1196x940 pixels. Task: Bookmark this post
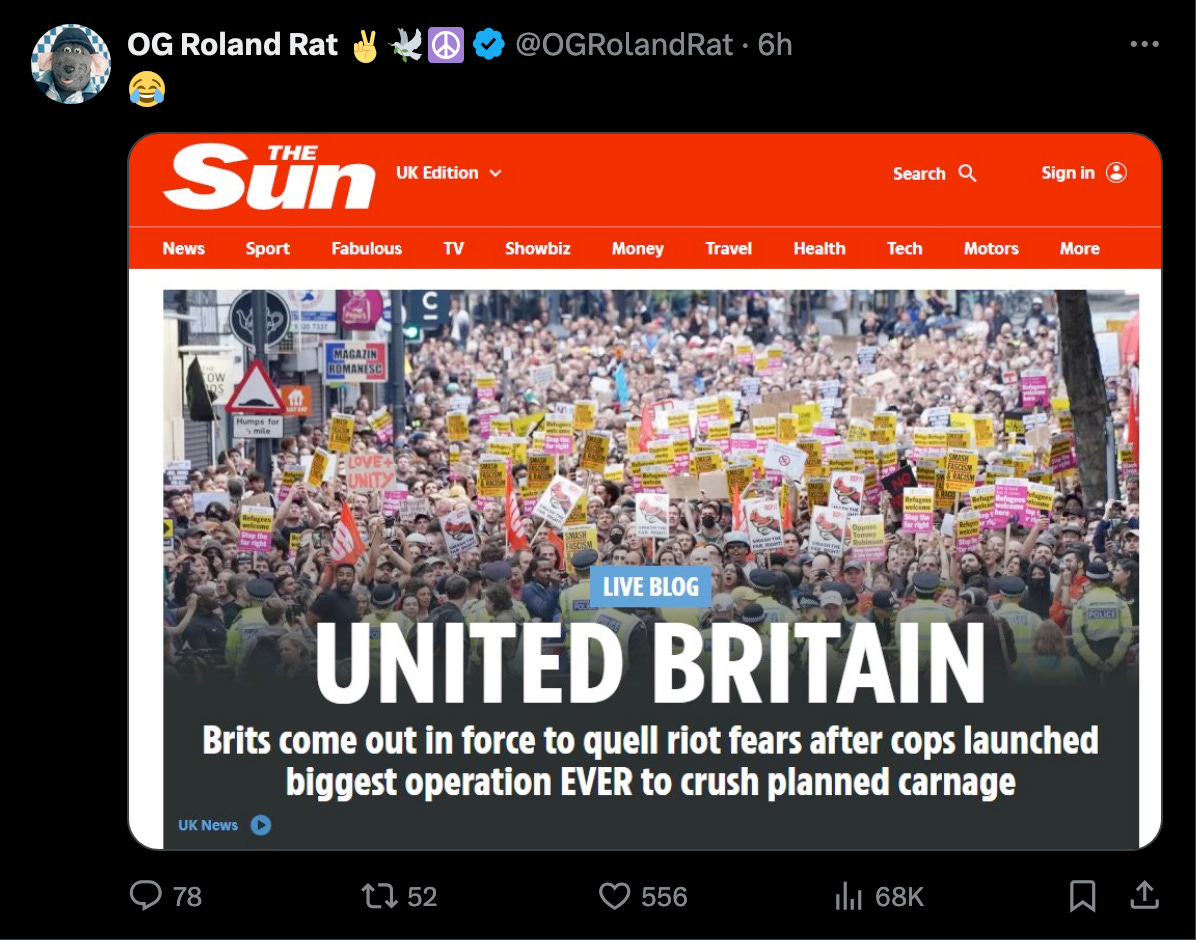(1082, 896)
